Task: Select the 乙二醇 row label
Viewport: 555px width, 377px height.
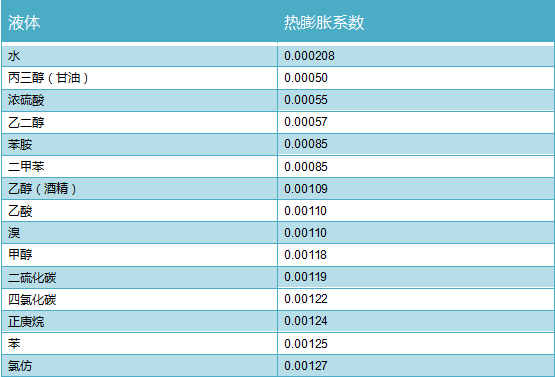Action: click(x=139, y=122)
